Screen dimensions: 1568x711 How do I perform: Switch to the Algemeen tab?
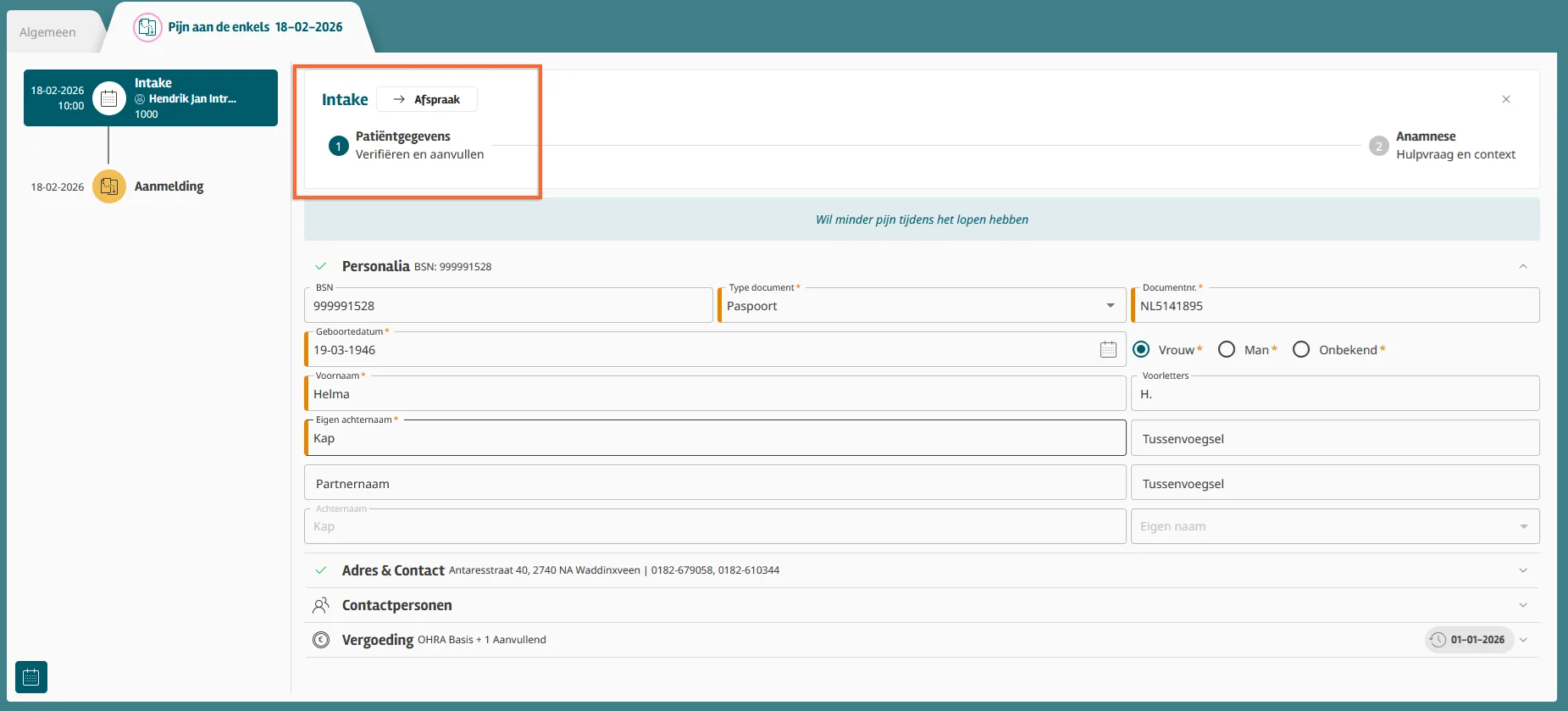47,32
